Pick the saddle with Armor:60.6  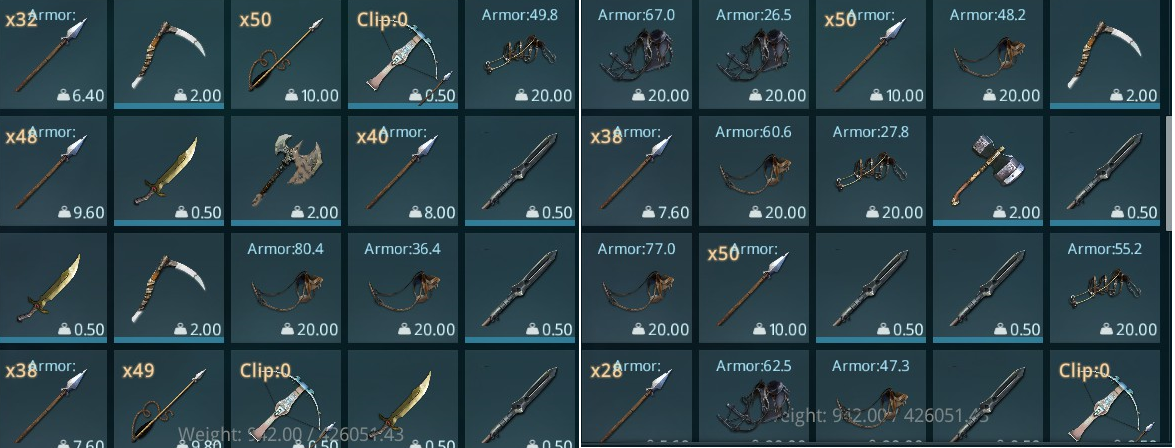(x=753, y=171)
